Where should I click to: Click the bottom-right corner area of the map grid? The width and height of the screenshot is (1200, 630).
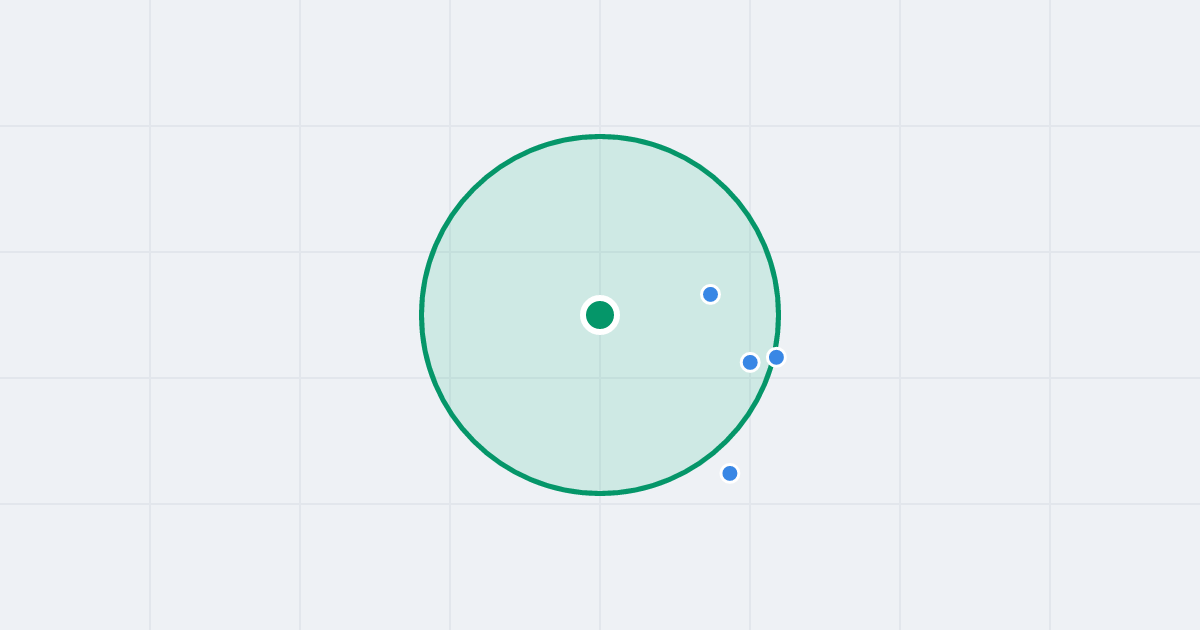[x=1125, y=567]
